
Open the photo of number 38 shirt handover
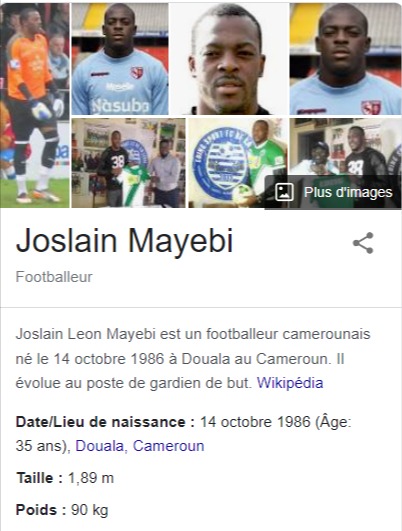pos(129,163)
